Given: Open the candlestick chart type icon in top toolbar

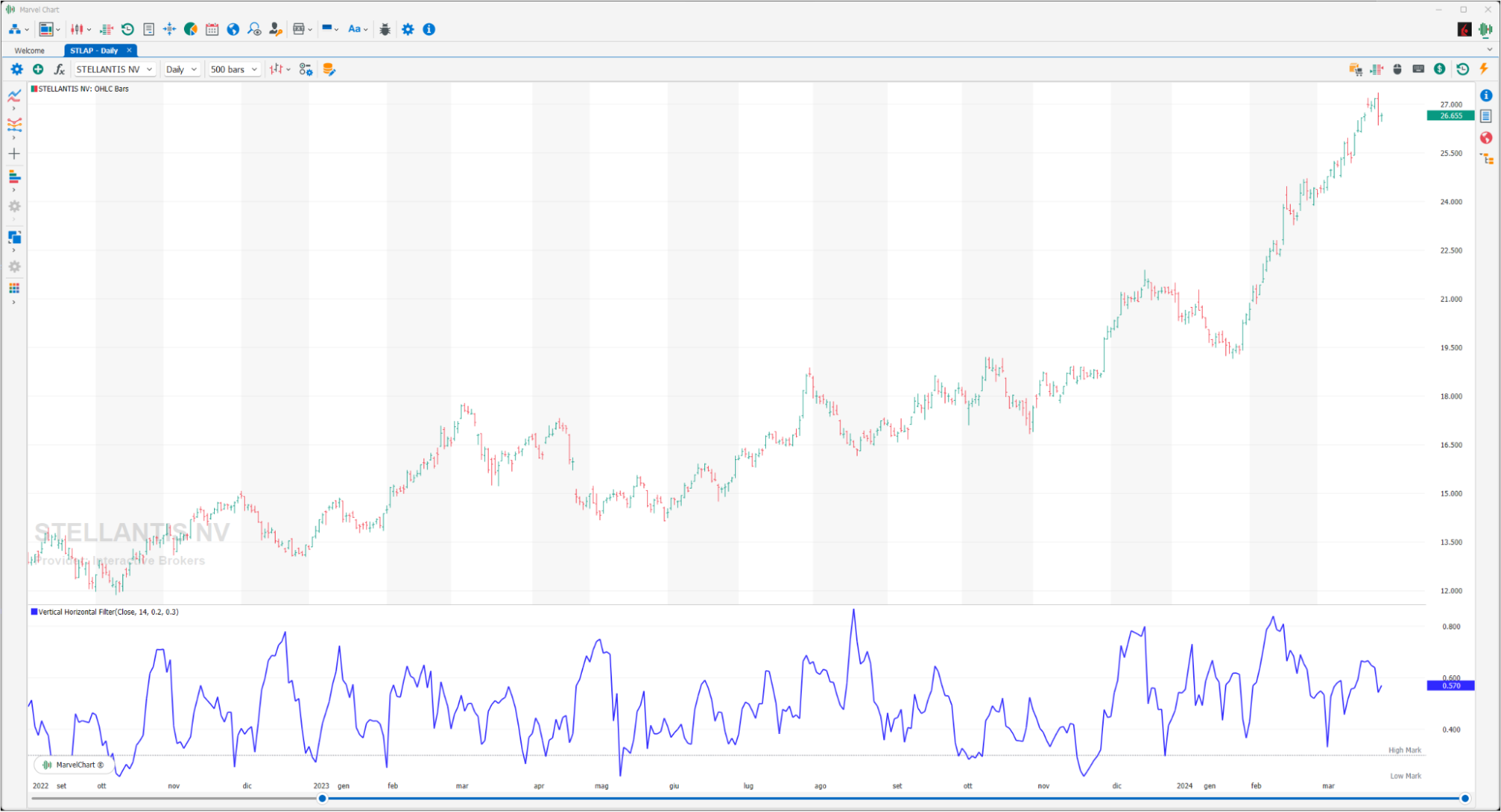Looking at the screenshot, I should coord(77,29).
